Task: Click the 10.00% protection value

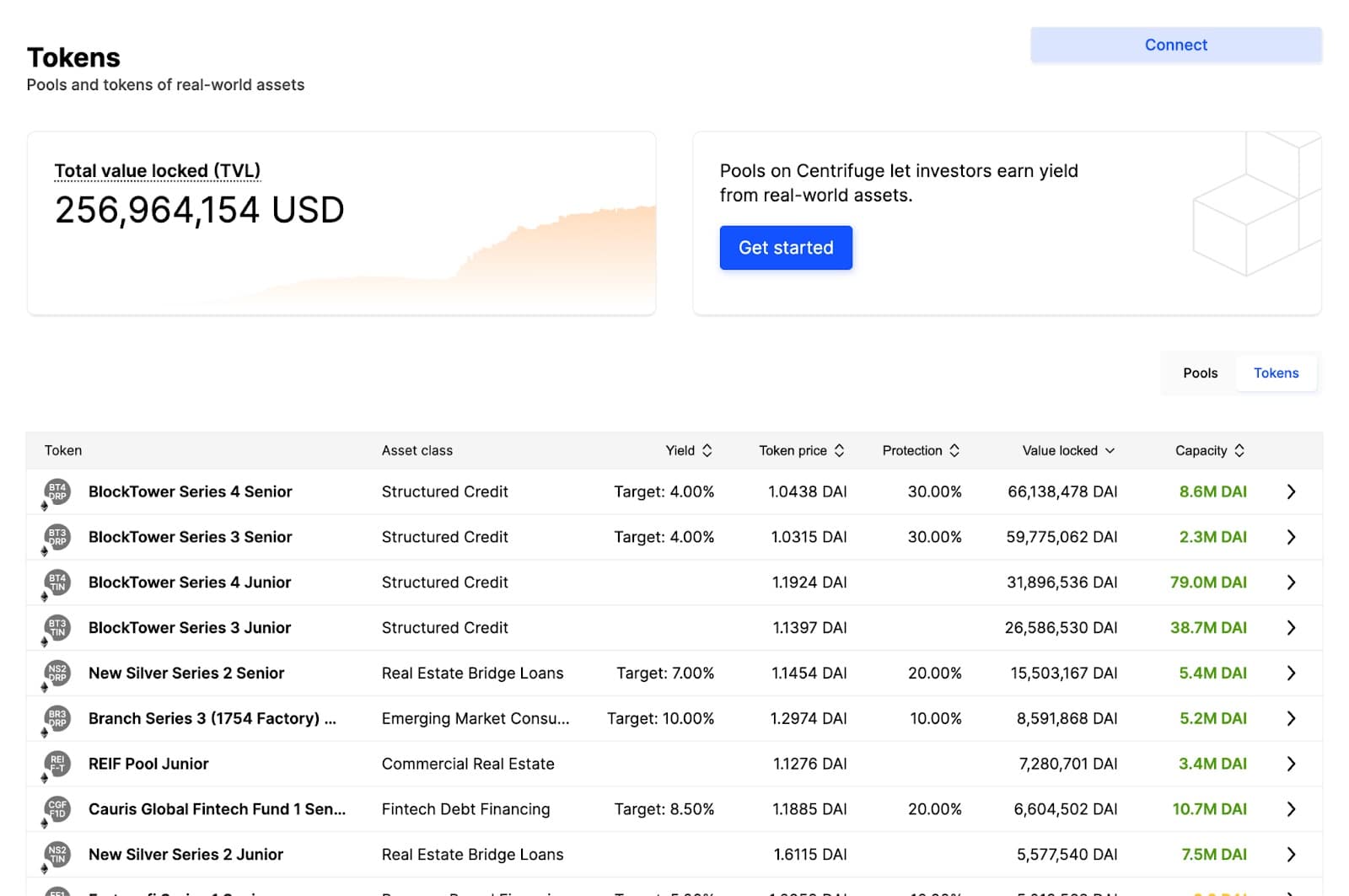Action: pyautogui.click(x=936, y=719)
